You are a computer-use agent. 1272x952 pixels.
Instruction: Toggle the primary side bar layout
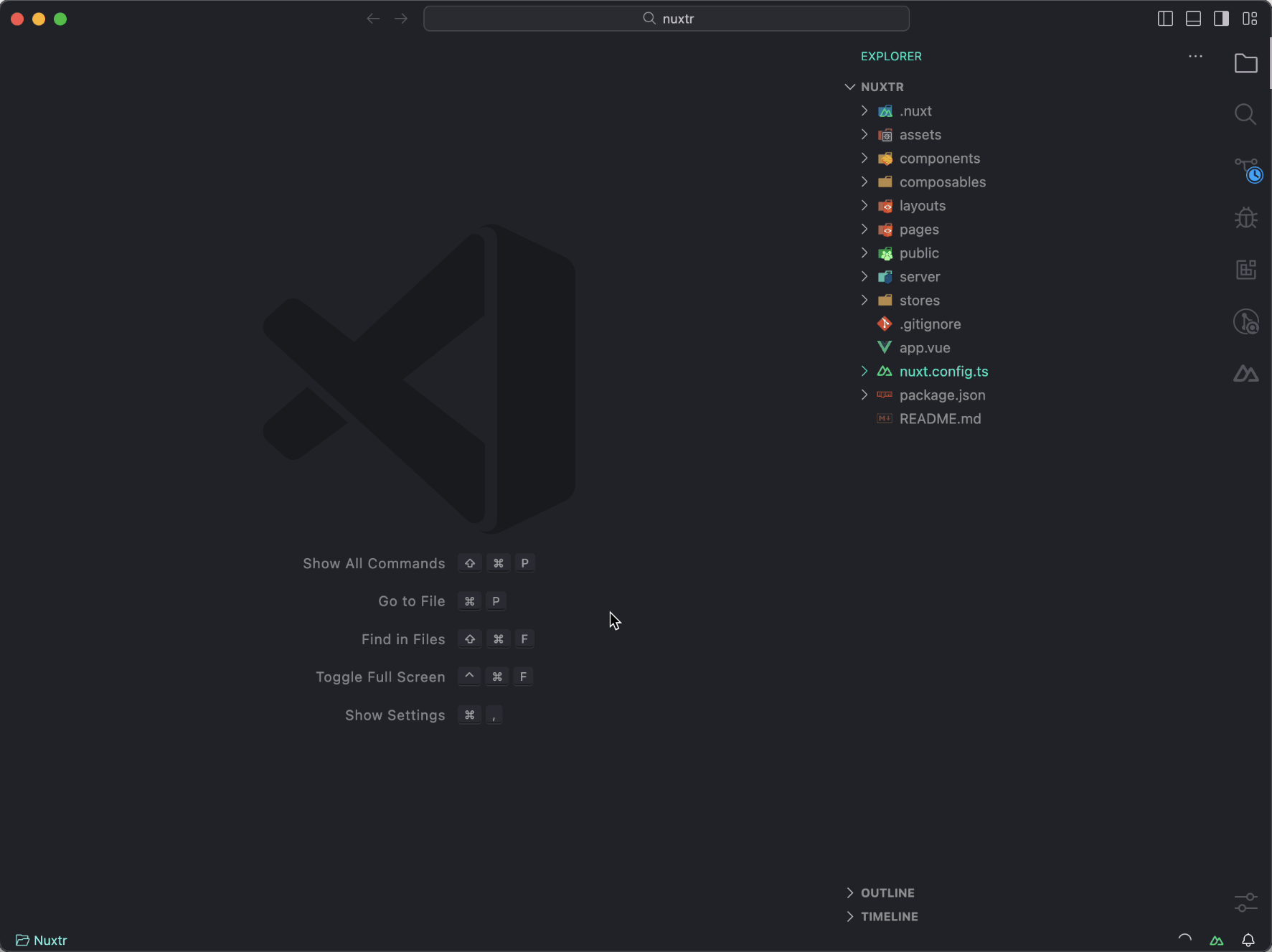point(1165,19)
